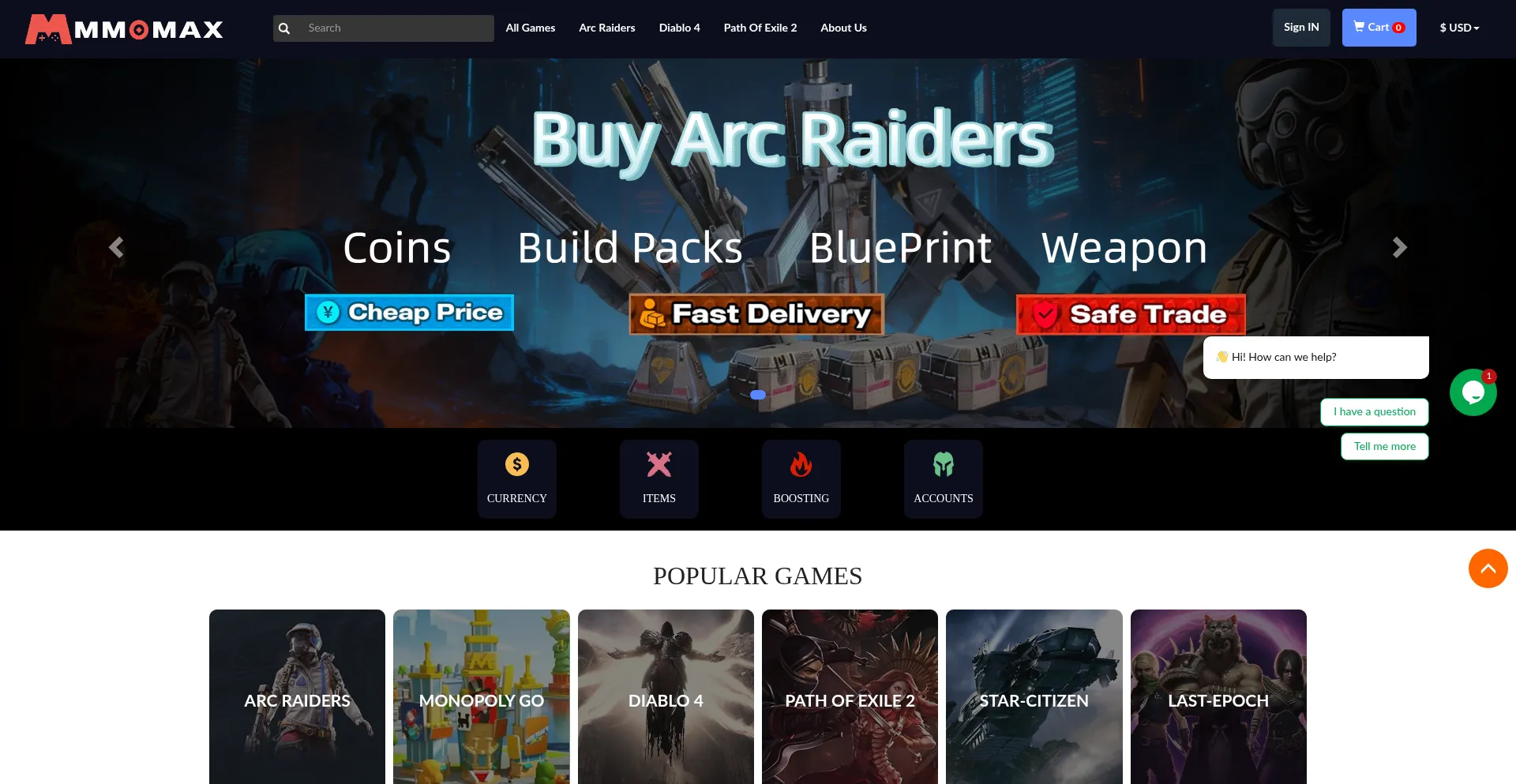Viewport: 1516px width, 784px height.
Task: Click the orange back-to-top arrow
Action: [1488, 568]
